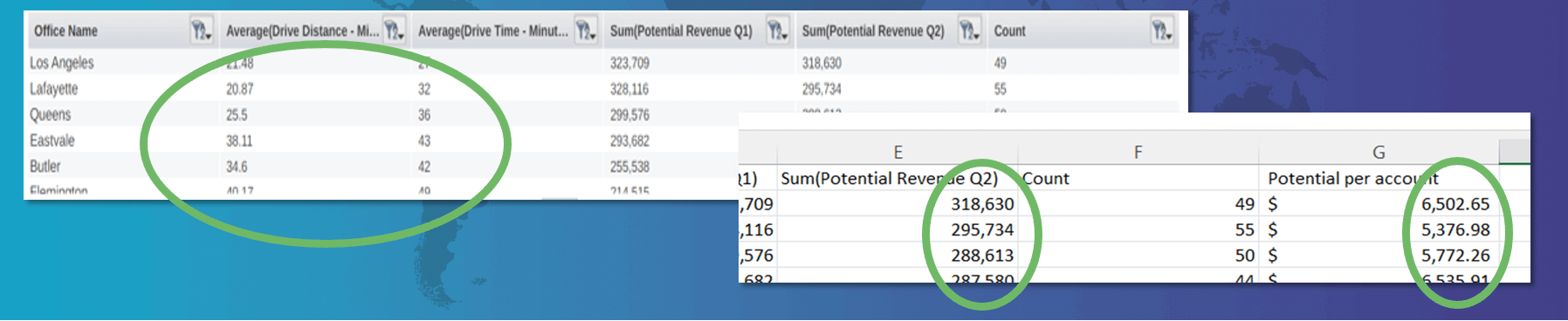Select spreadsheet column G header
Viewport: 1568px width, 321px height.
1379,153
